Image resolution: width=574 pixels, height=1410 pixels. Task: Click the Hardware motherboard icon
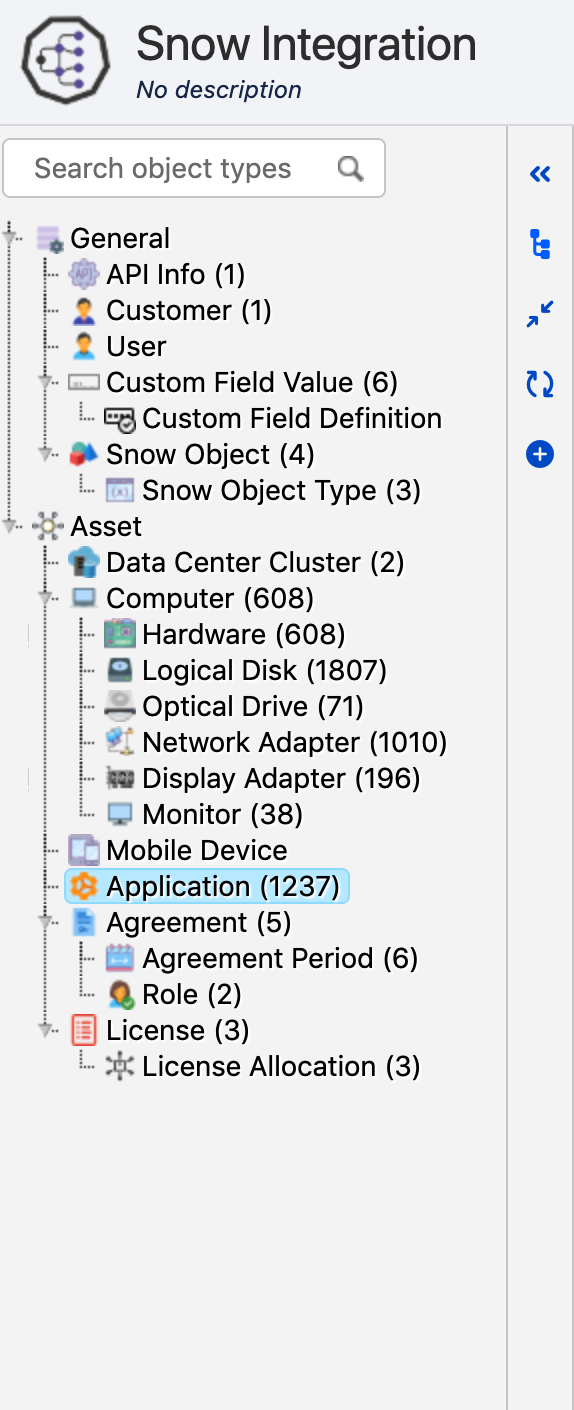click(x=120, y=634)
